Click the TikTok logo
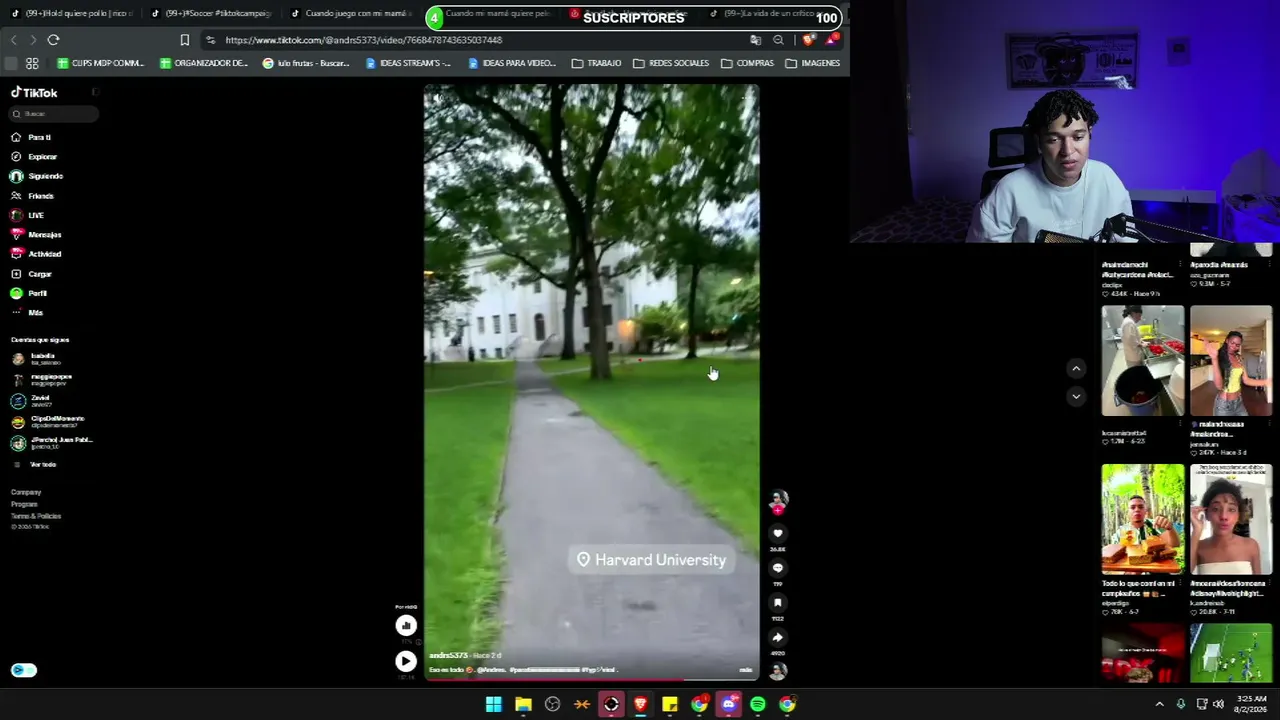1280x720 pixels. click(34, 93)
